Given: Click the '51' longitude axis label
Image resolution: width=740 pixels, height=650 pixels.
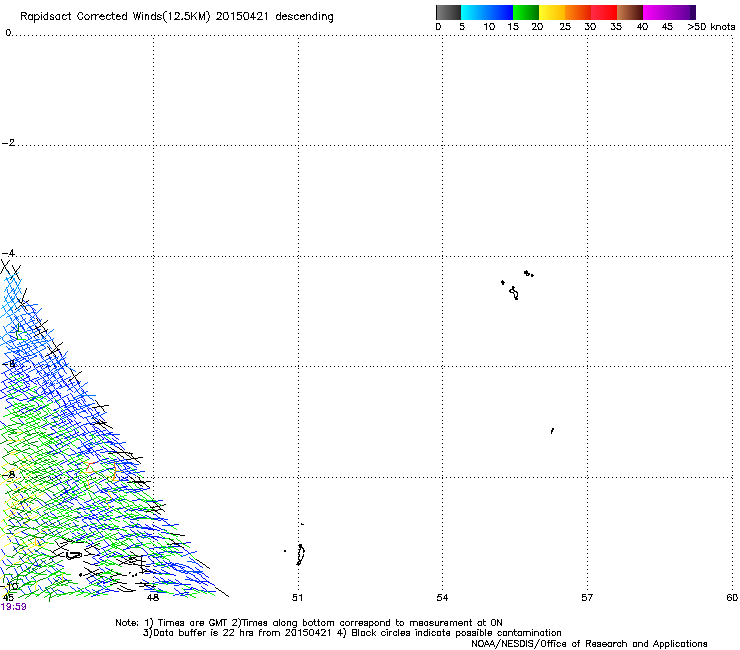Looking at the screenshot, I should (297, 598).
